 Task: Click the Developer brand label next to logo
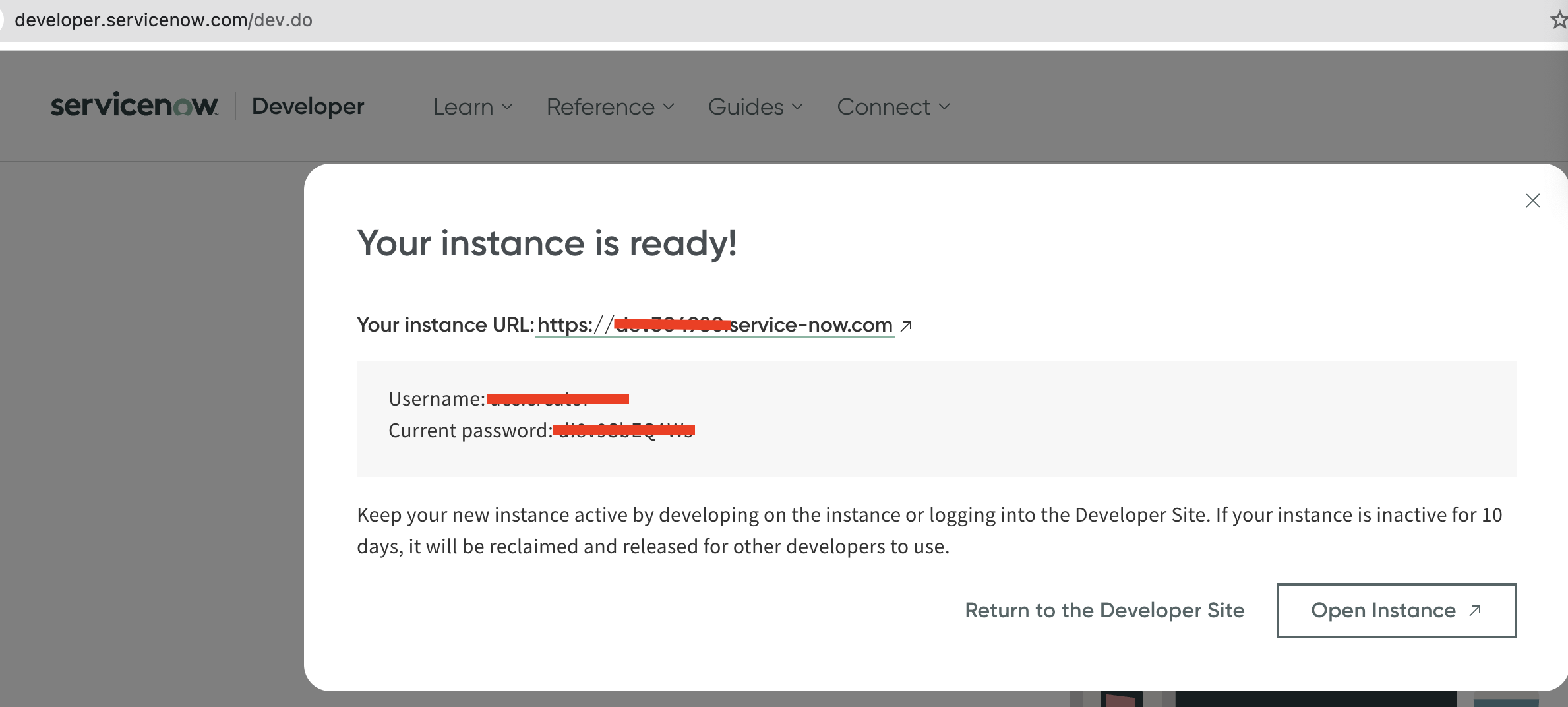(x=307, y=106)
